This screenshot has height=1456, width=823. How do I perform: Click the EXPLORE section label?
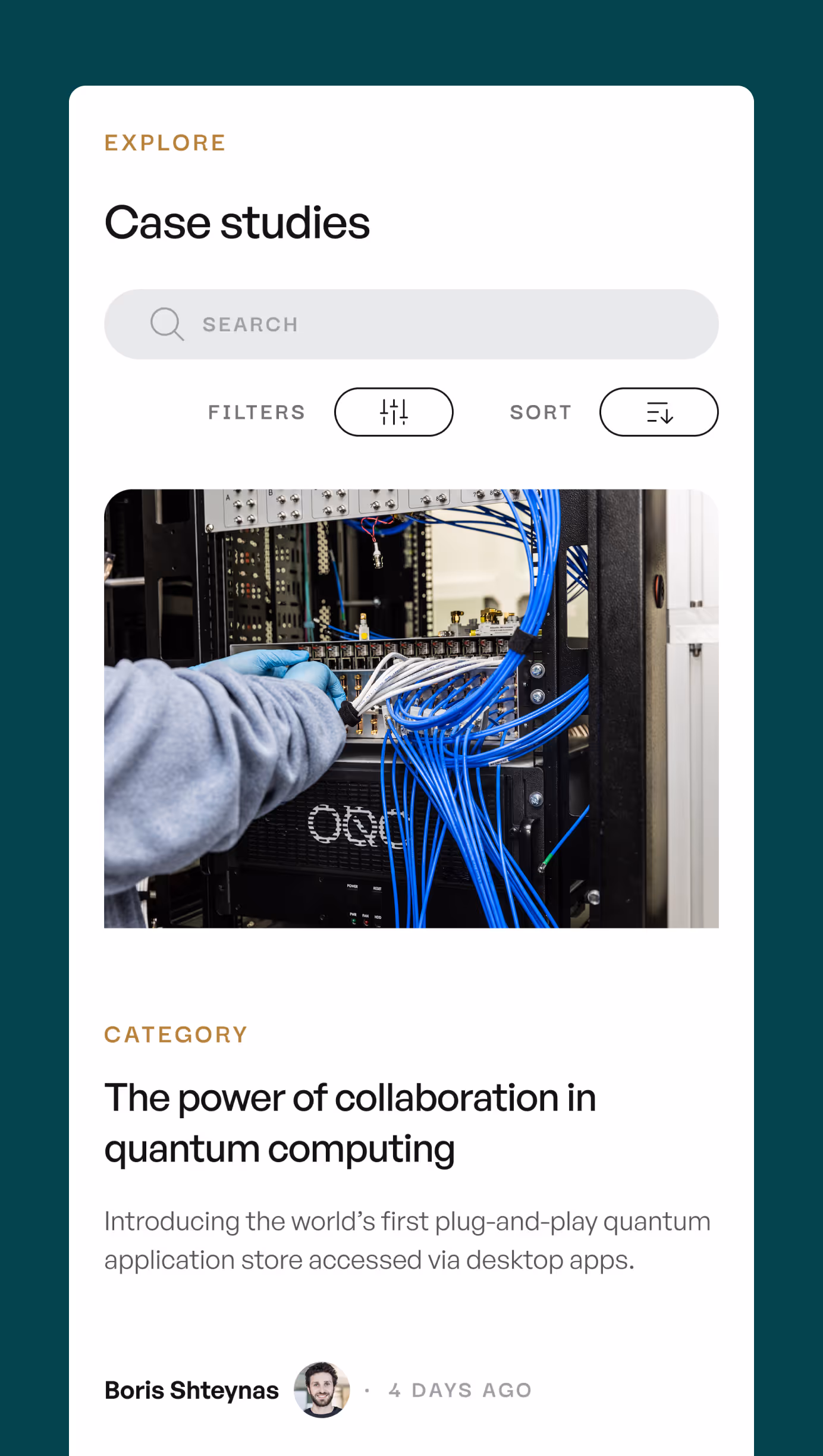(165, 143)
